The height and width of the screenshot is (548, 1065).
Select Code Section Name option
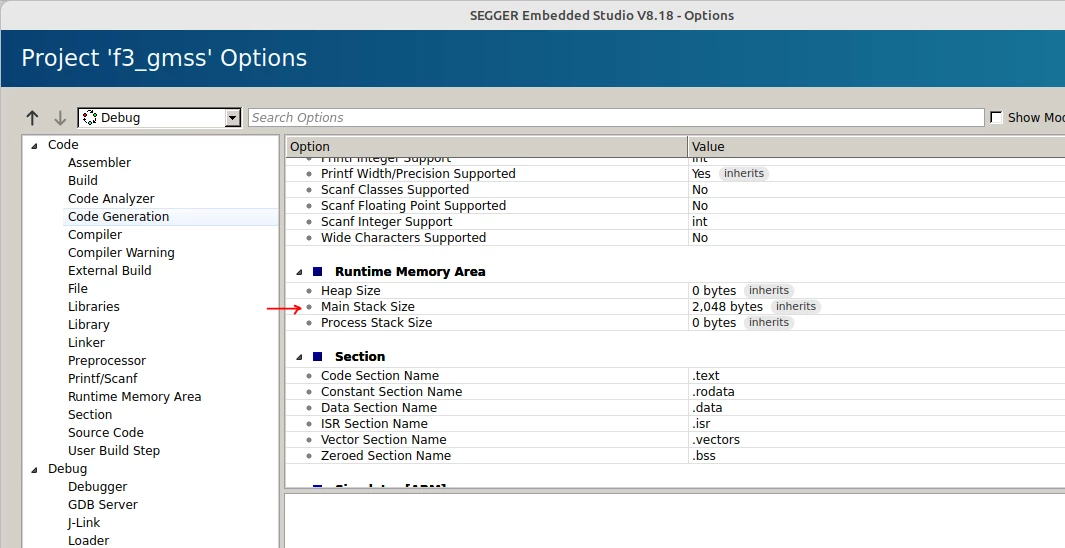click(380, 376)
